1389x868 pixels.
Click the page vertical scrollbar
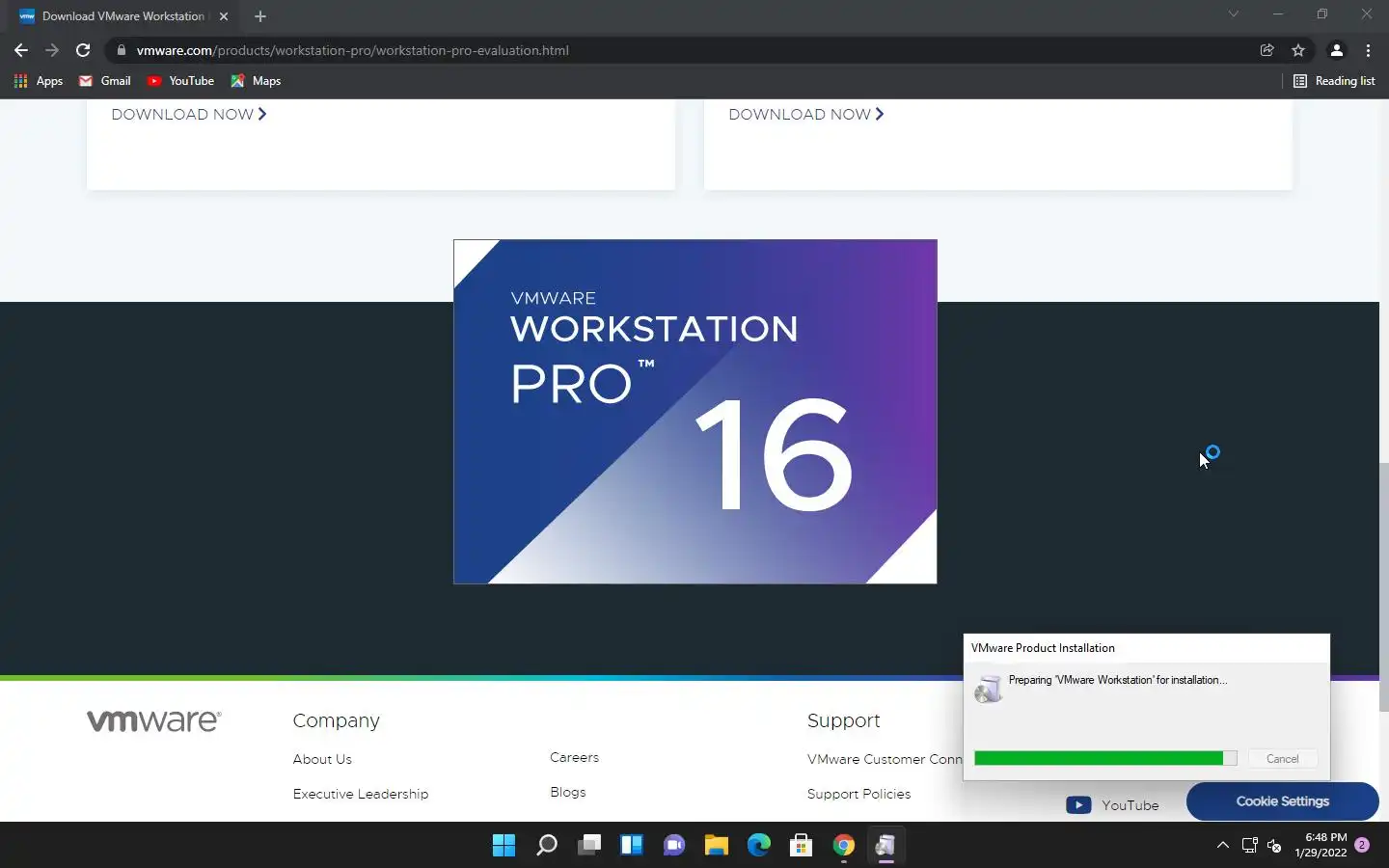click(x=1384, y=586)
